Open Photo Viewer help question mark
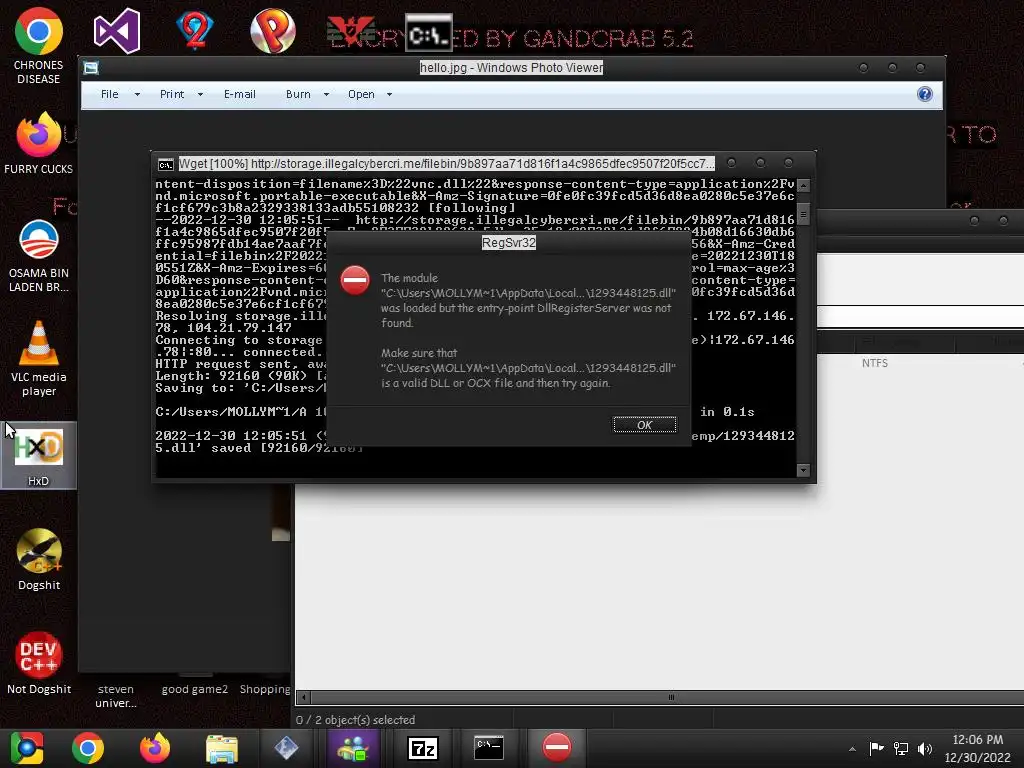 (x=925, y=94)
